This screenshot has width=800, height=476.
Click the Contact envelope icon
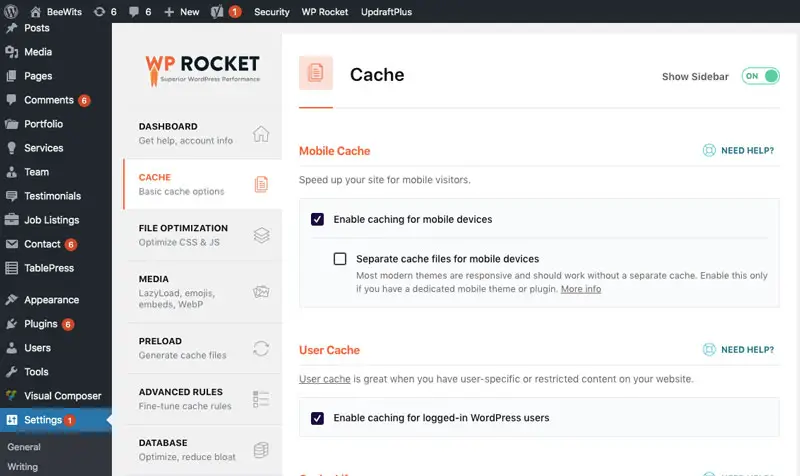click(x=11, y=244)
